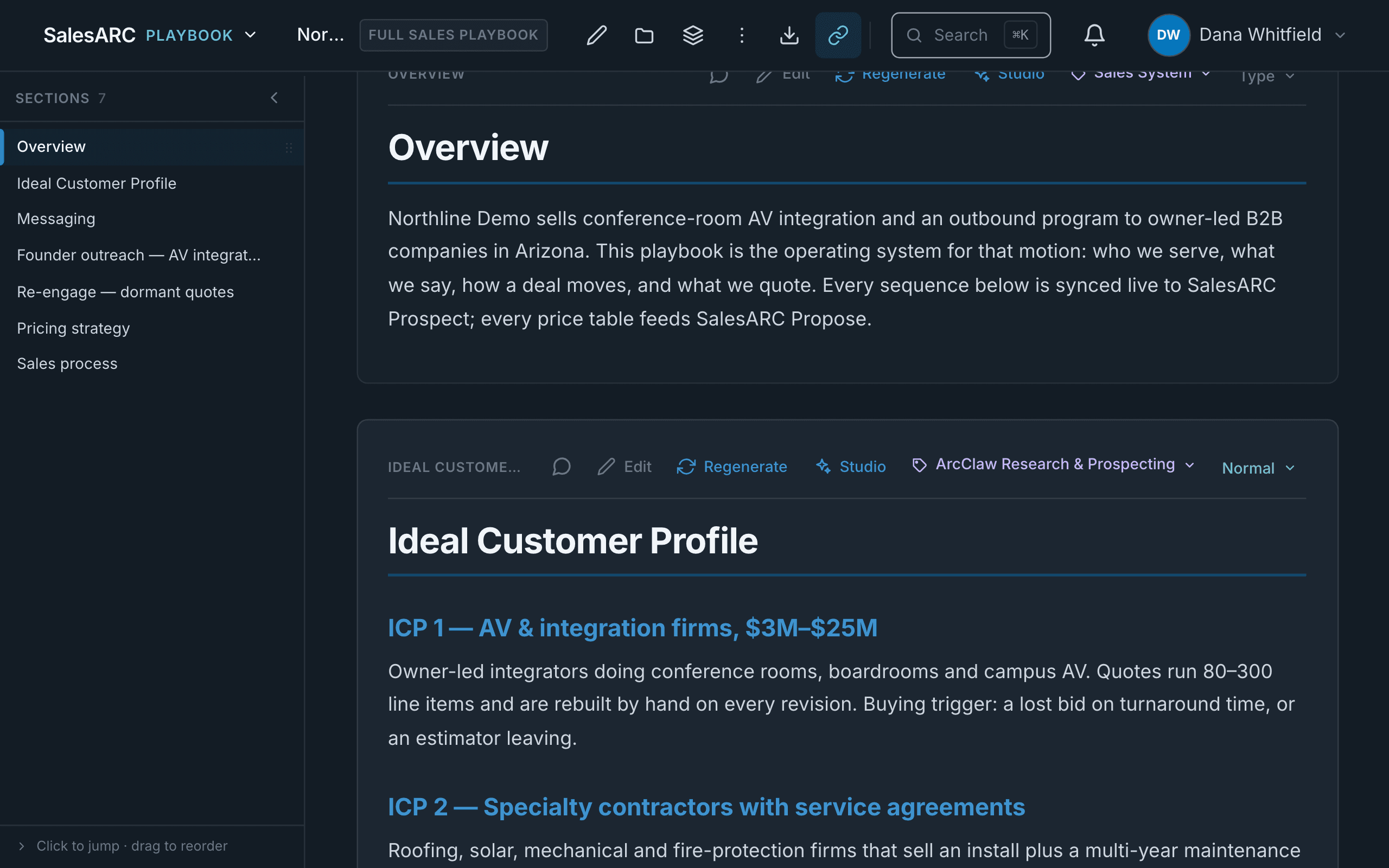Click the ⌘K shortcut badge in search

(x=1020, y=35)
